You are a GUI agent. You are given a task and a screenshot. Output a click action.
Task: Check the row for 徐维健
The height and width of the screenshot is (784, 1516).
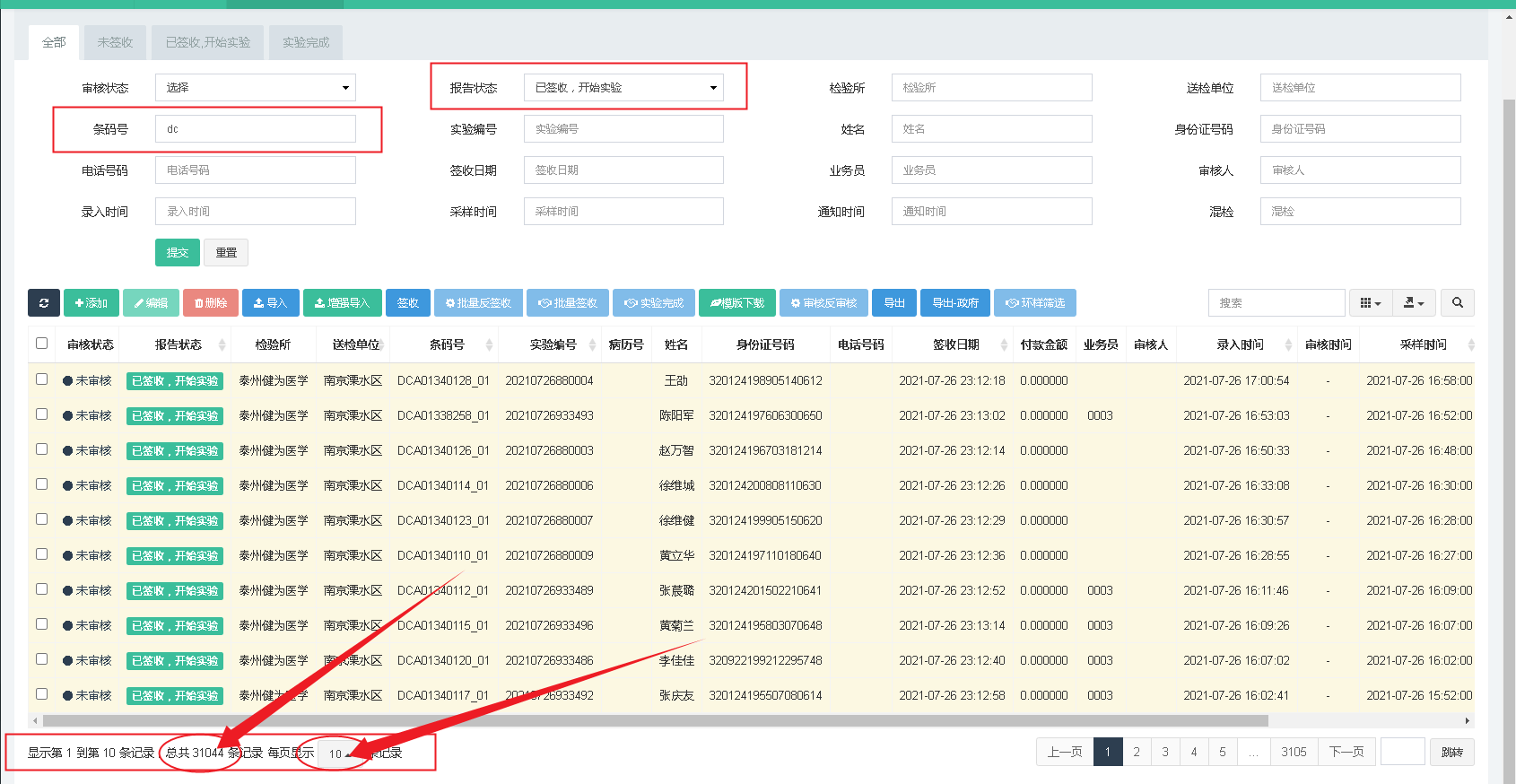point(41,518)
